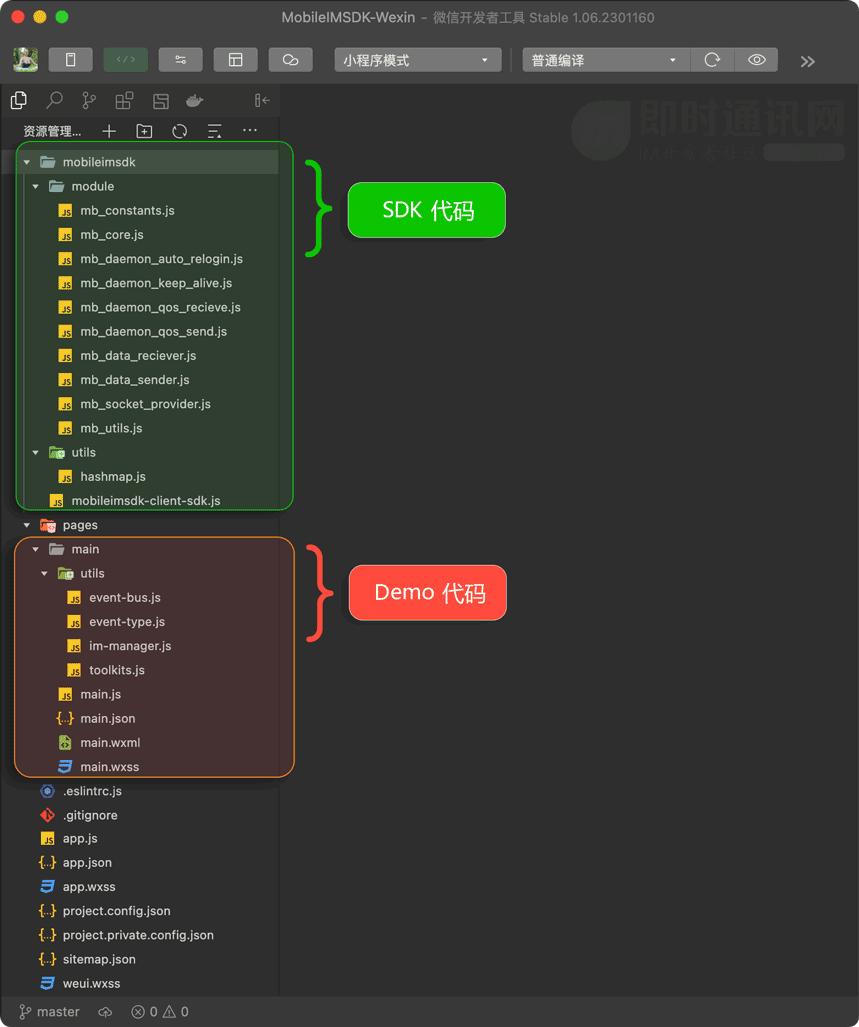Open the ... more actions menu in 资源管理器

(x=249, y=130)
